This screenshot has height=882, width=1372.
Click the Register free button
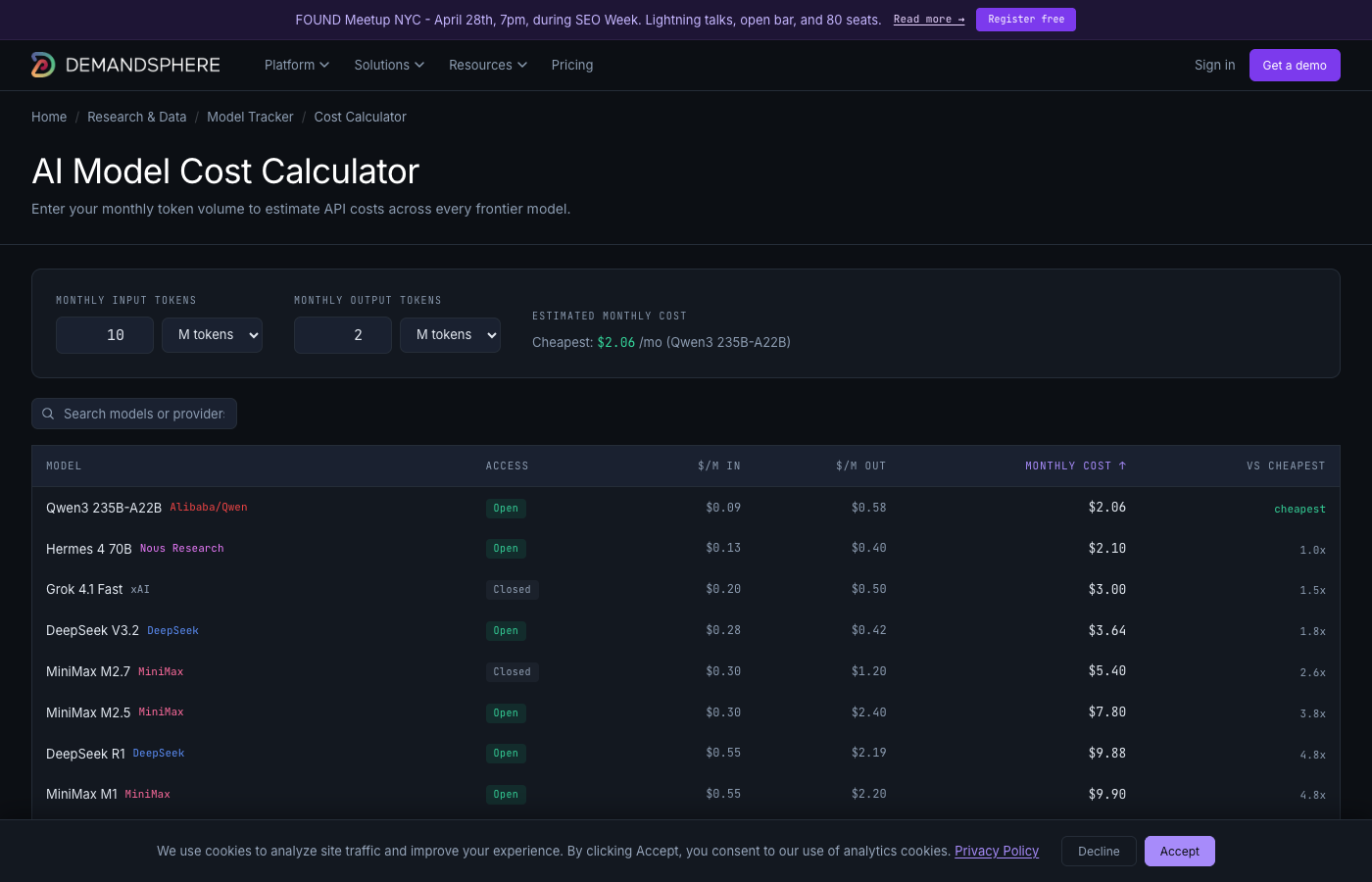(1026, 19)
